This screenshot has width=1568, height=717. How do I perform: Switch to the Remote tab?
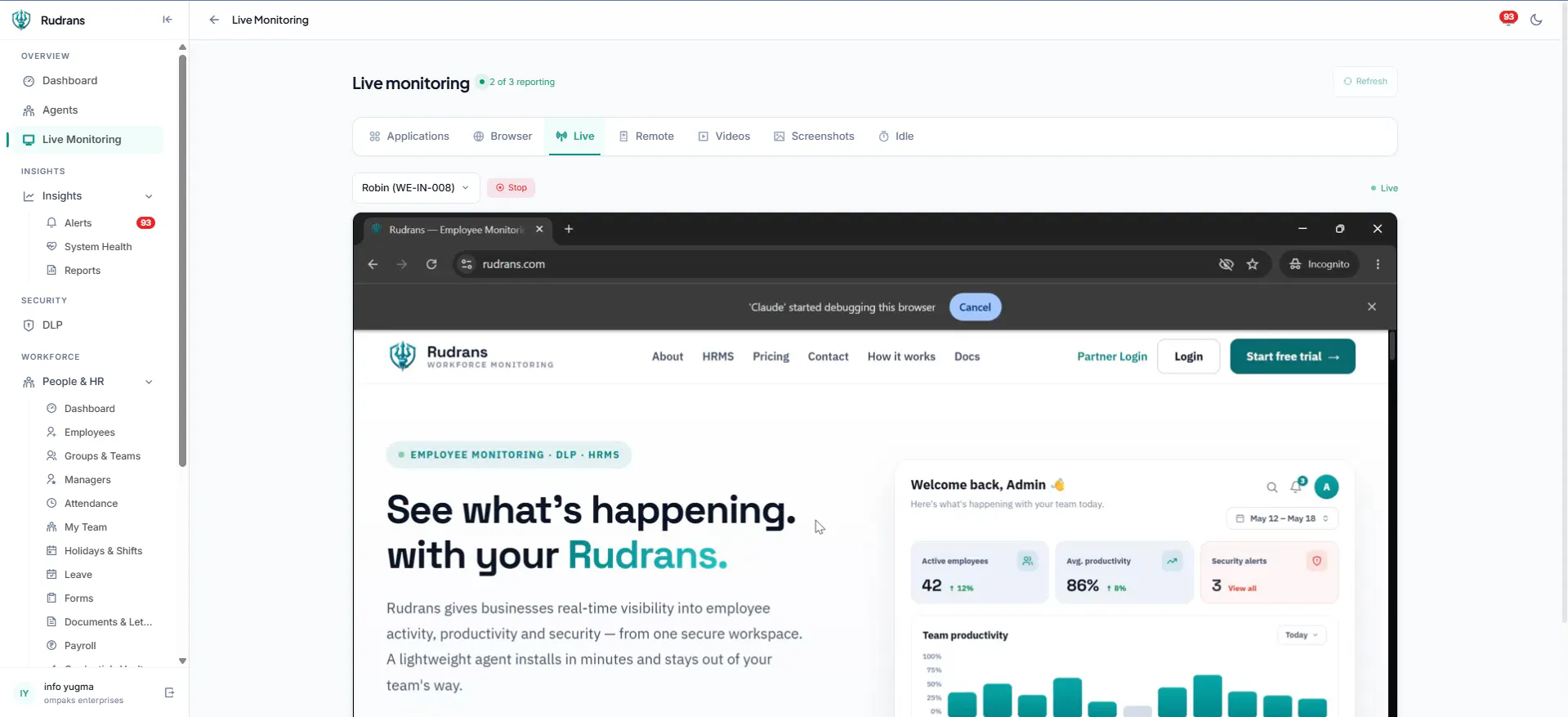pos(646,137)
